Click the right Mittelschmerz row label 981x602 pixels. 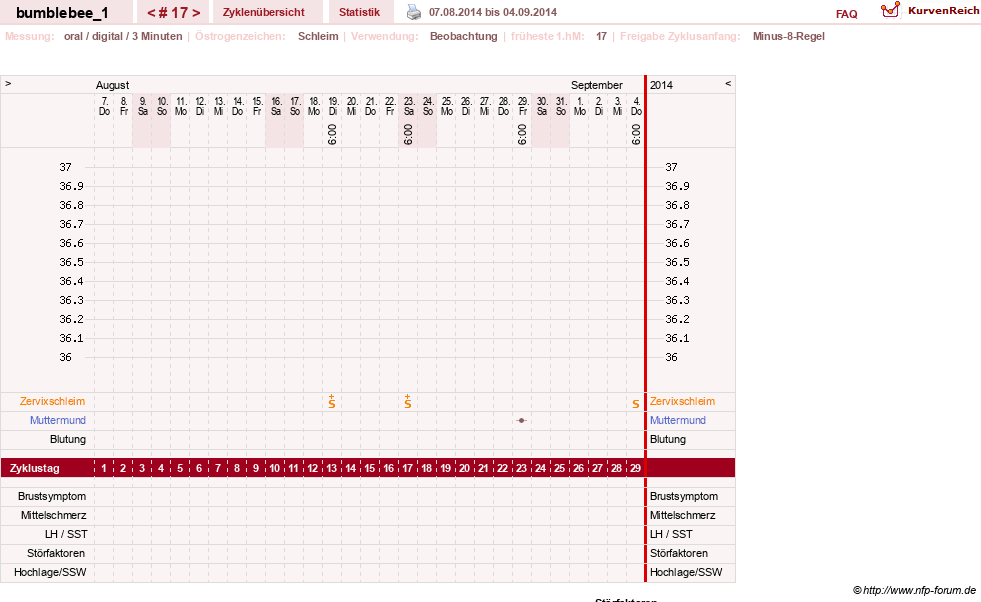coord(683,516)
